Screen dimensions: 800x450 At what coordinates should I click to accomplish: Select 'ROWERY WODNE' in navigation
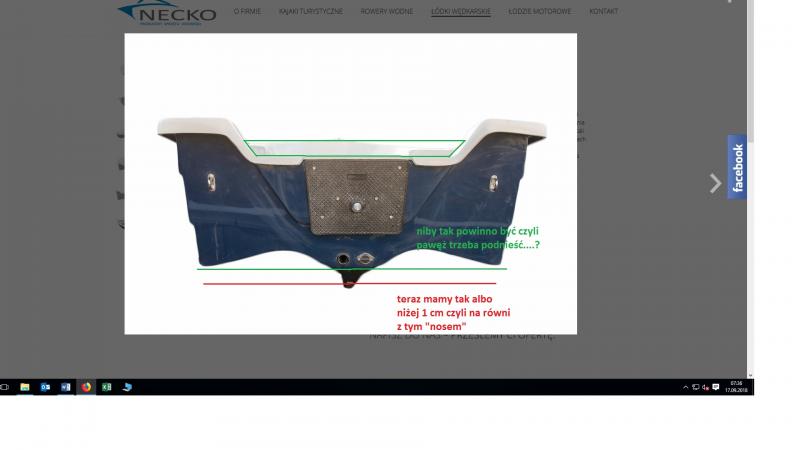click(x=385, y=12)
